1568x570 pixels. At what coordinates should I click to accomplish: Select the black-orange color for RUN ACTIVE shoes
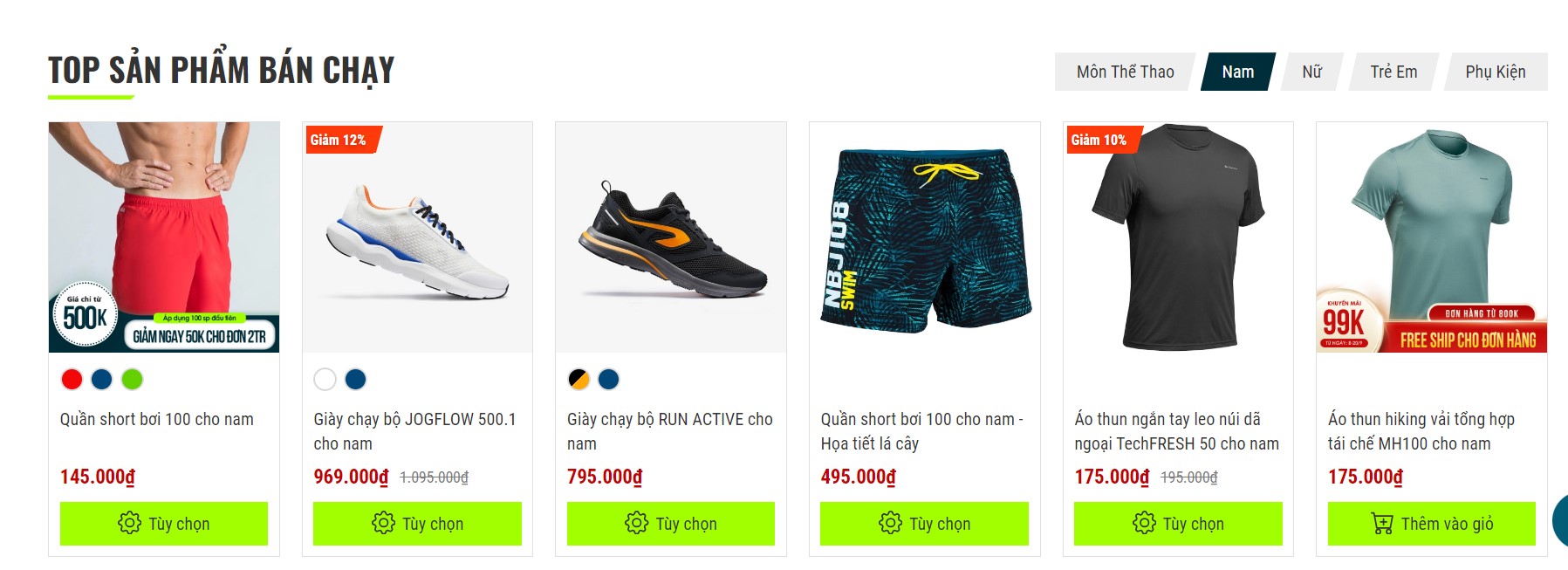point(579,379)
